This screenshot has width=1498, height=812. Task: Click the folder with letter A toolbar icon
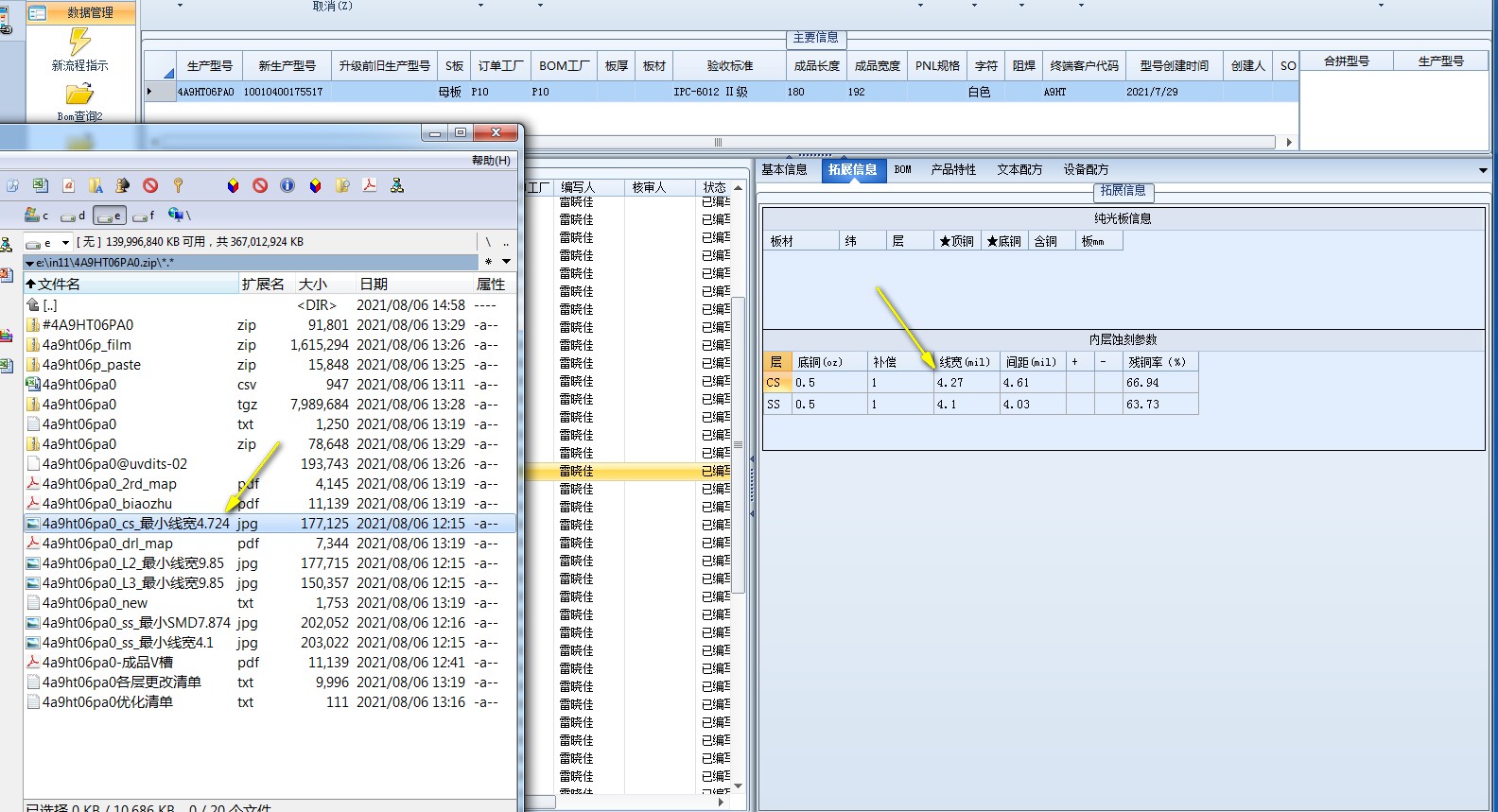tap(96, 185)
